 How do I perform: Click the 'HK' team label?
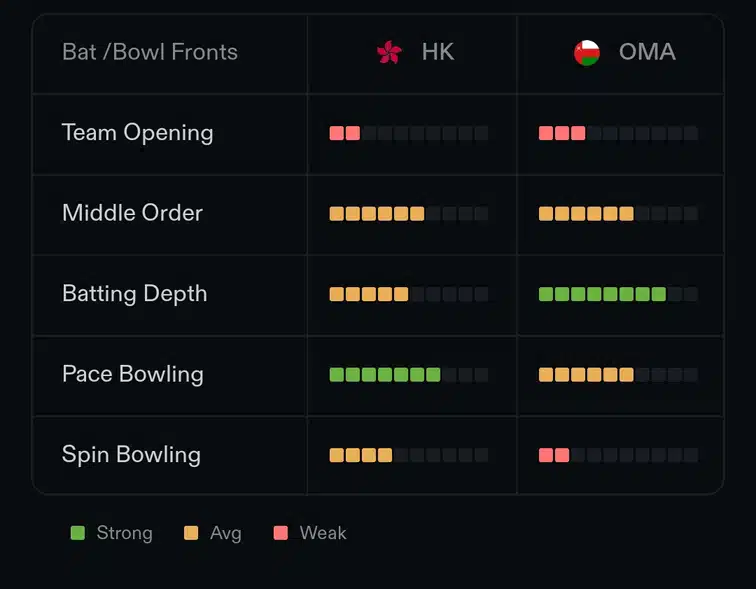pyautogui.click(x=438, y=52)
